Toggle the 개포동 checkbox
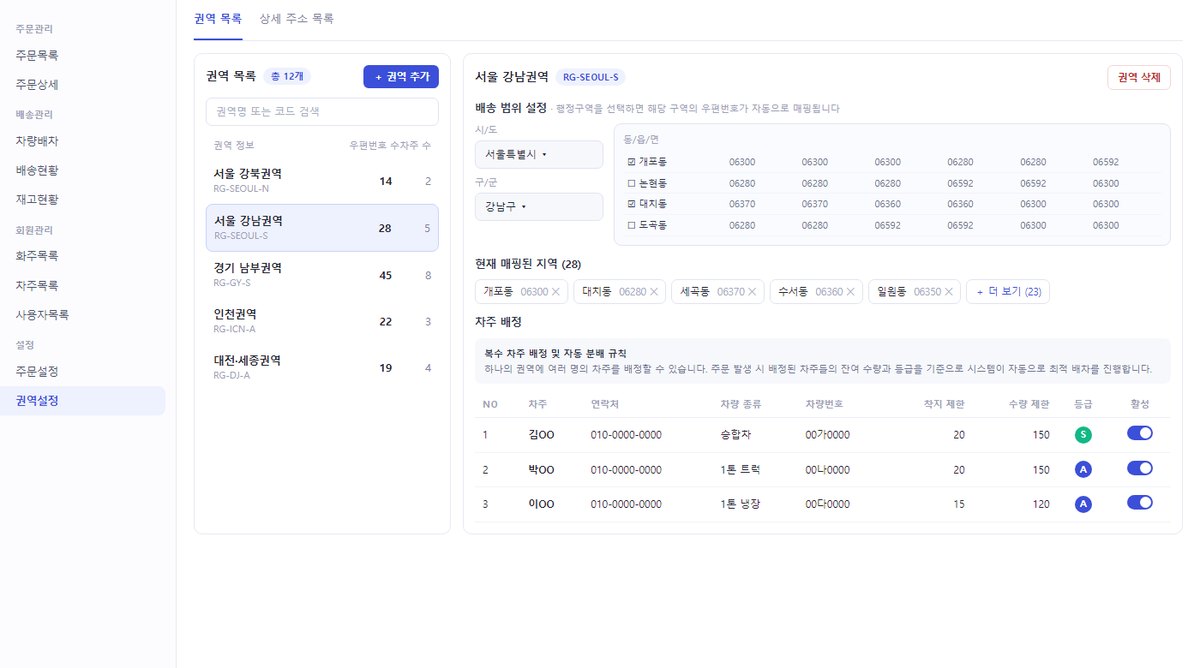This screenshot has height=668, width=1200. (x=631, y=162)
